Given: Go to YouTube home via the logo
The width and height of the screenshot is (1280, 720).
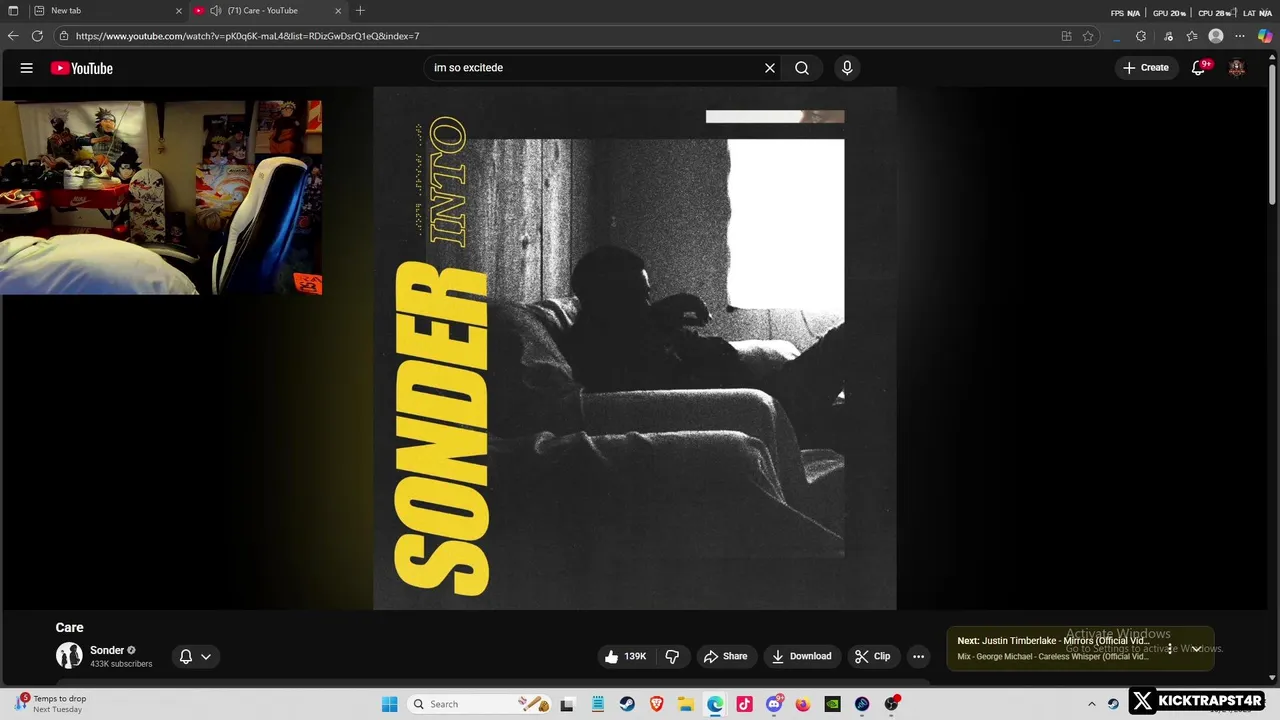Looking at the screenshot, I should click(82, 68).
